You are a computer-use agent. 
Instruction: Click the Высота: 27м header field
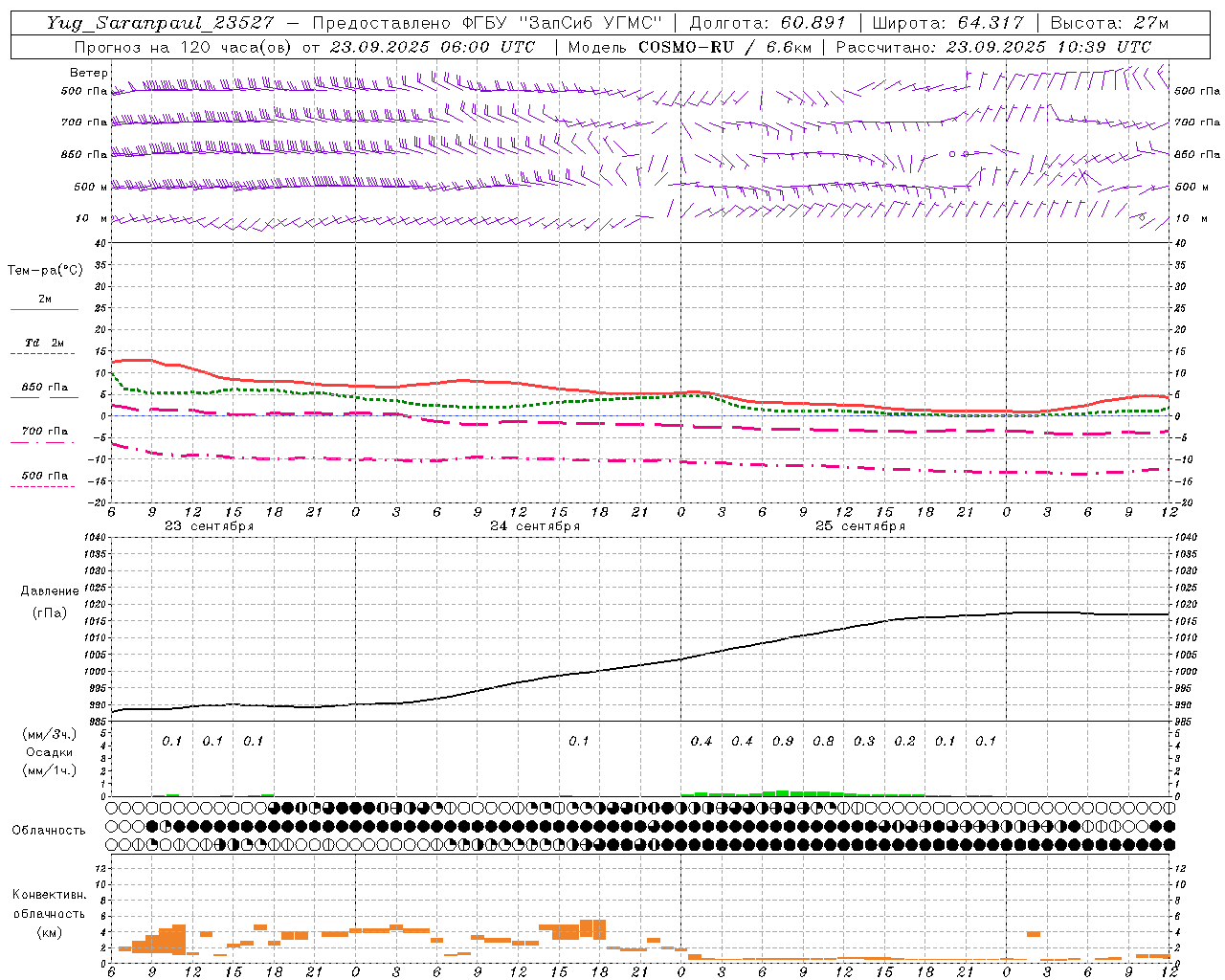tap(1109, 23)
